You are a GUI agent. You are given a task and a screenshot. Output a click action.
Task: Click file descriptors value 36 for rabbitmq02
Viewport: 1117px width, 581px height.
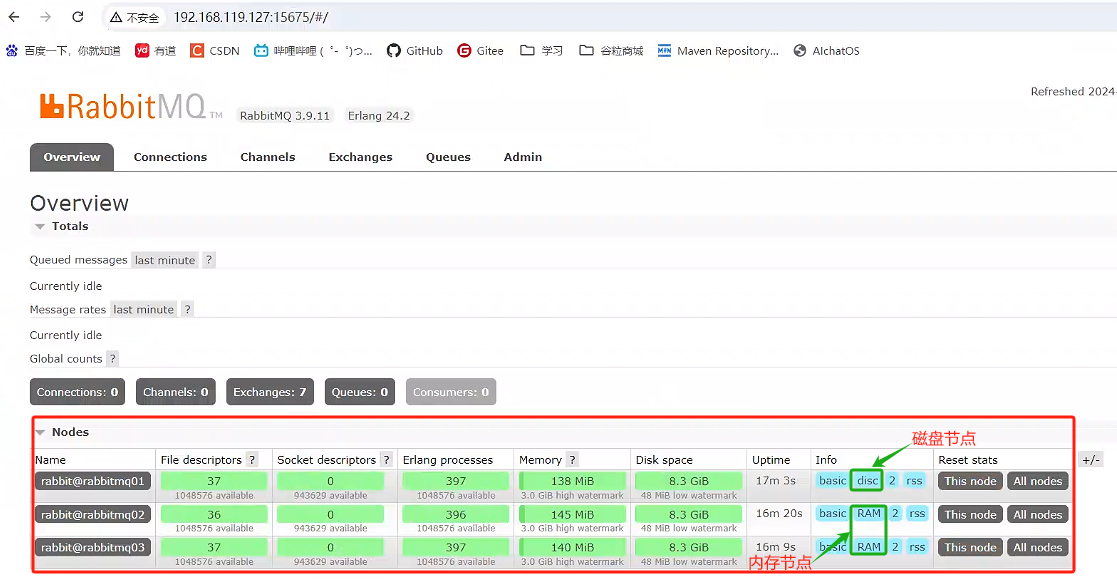coord(214,515)
